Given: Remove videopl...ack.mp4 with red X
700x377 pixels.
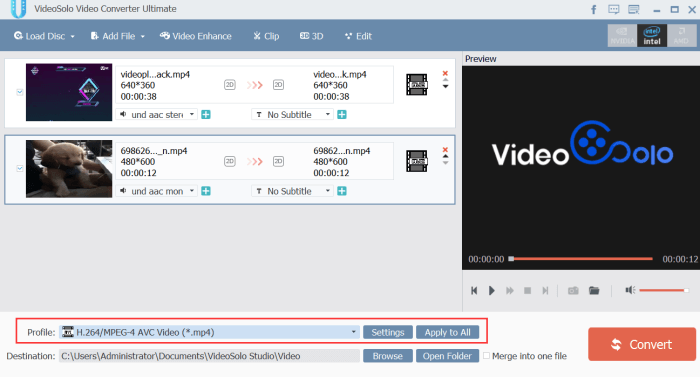Looking at the screenshot, I should 445,73.
